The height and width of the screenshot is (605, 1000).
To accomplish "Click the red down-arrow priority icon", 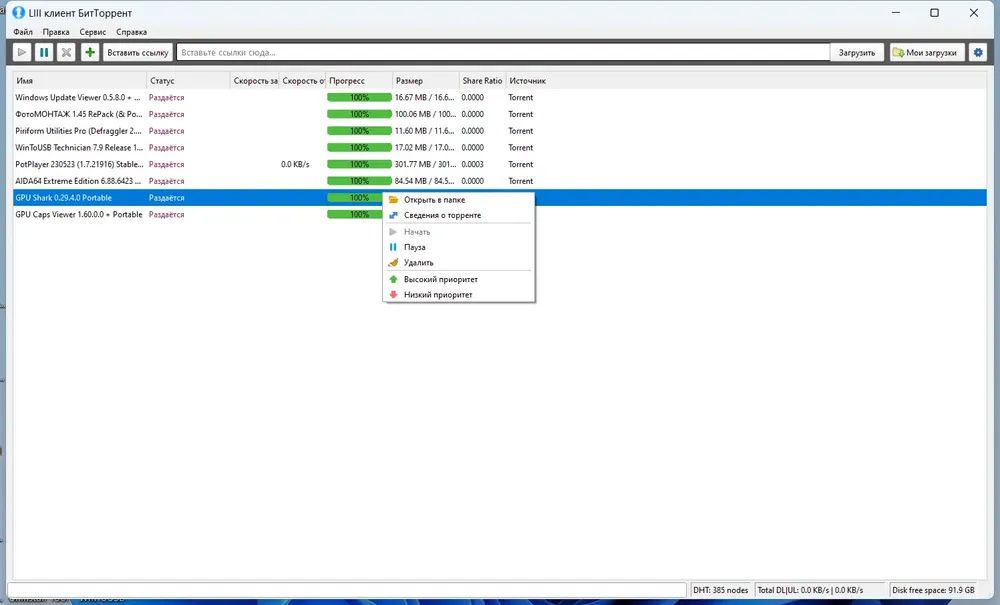I will click(393, 295).
